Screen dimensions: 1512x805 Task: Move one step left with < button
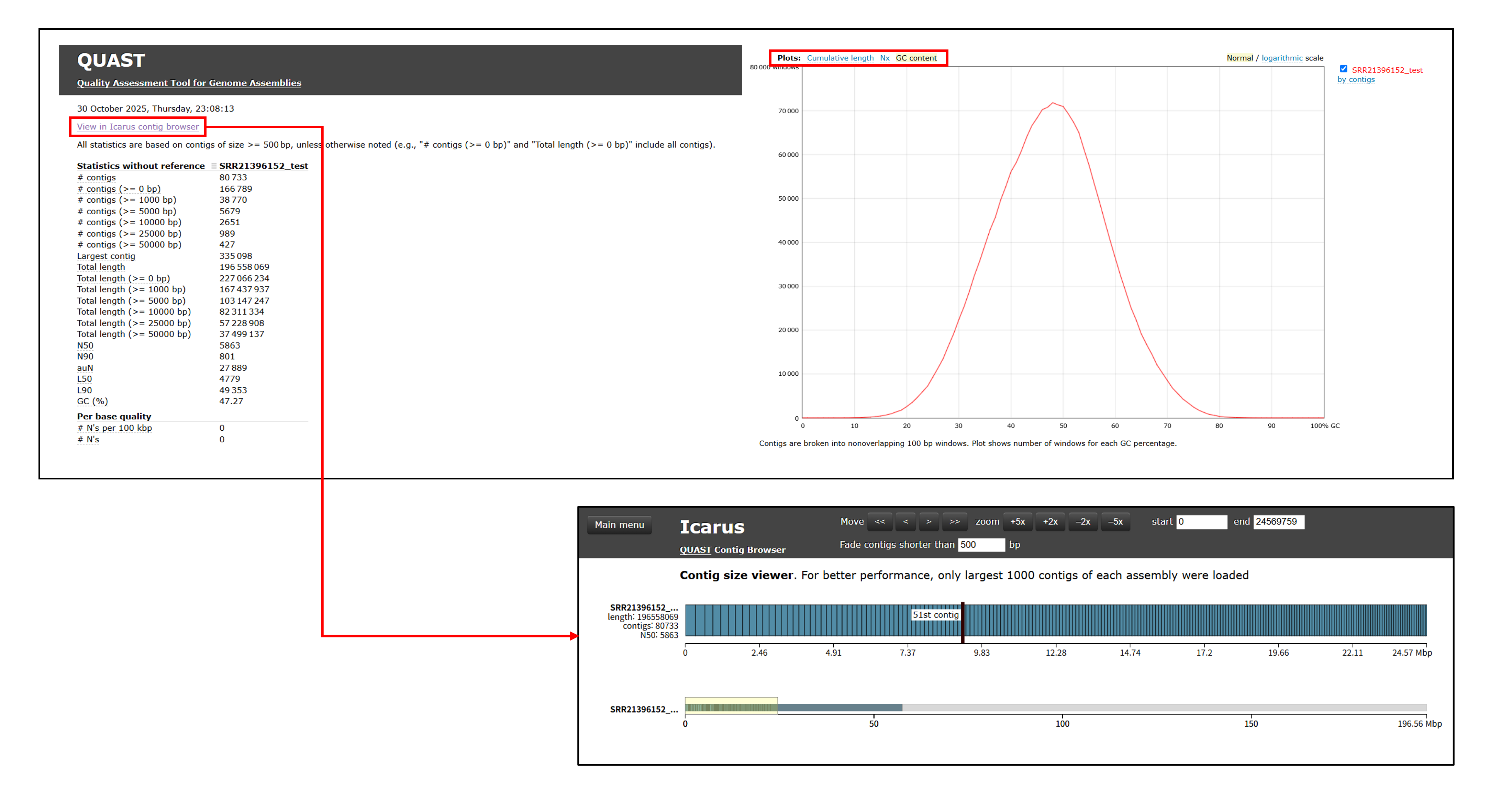point(905,522)
